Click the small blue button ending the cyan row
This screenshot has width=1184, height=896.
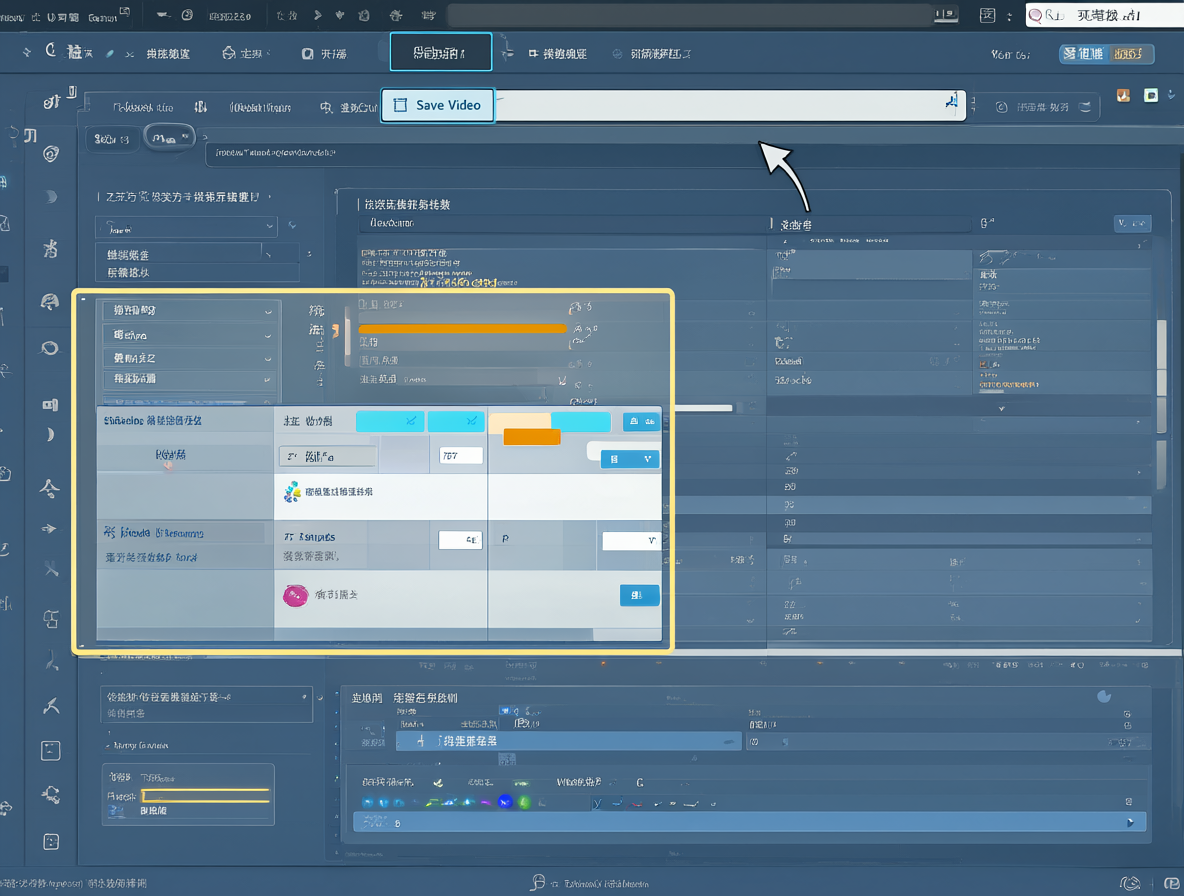point(641,421)
